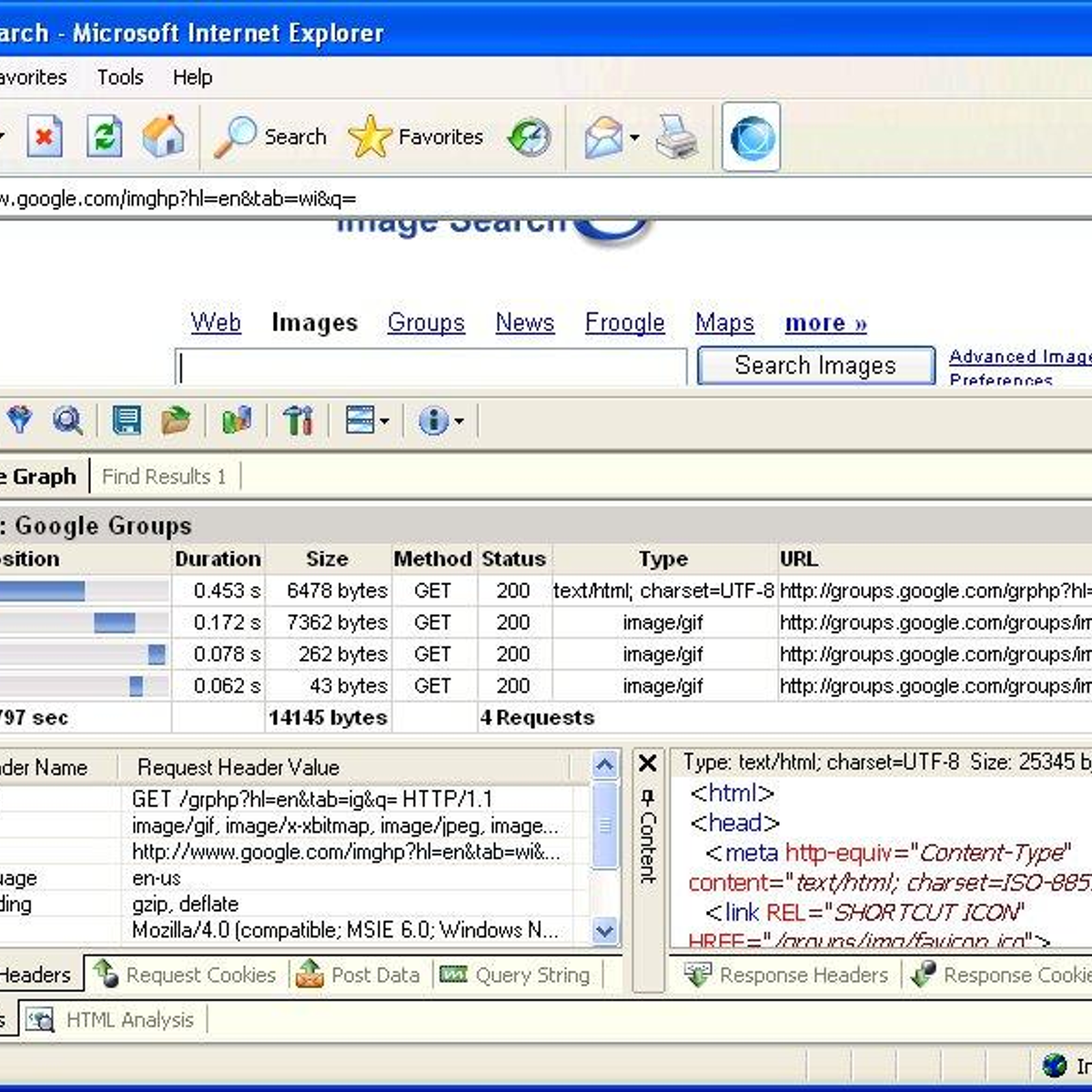Screen dimensions: 1092x1092
Task: Select the Filter tool in the HTTP toolbar
Action: [19, 420]
